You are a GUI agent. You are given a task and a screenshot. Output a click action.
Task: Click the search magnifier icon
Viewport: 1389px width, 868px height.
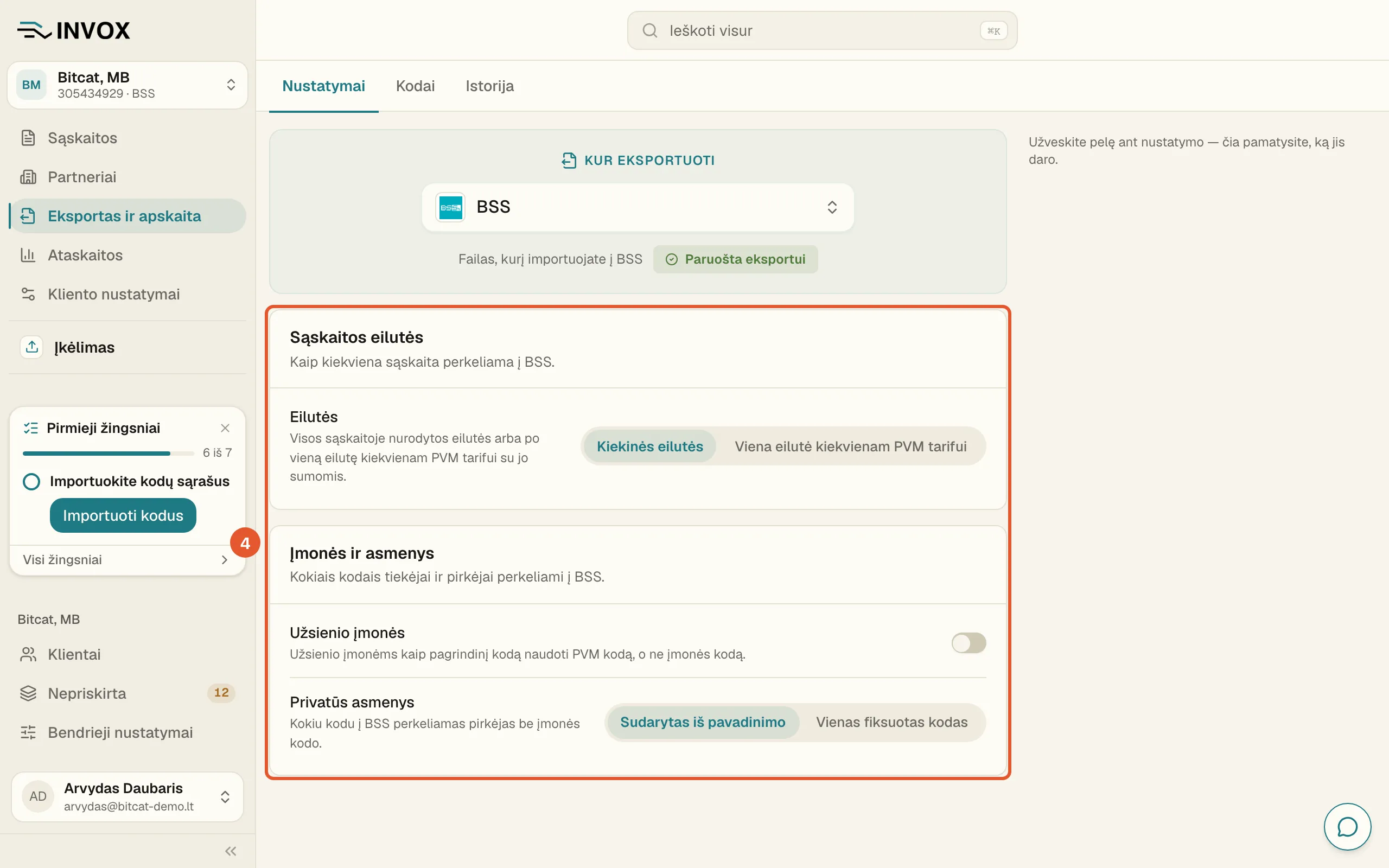pyautogui.click(x=649, y=30)
